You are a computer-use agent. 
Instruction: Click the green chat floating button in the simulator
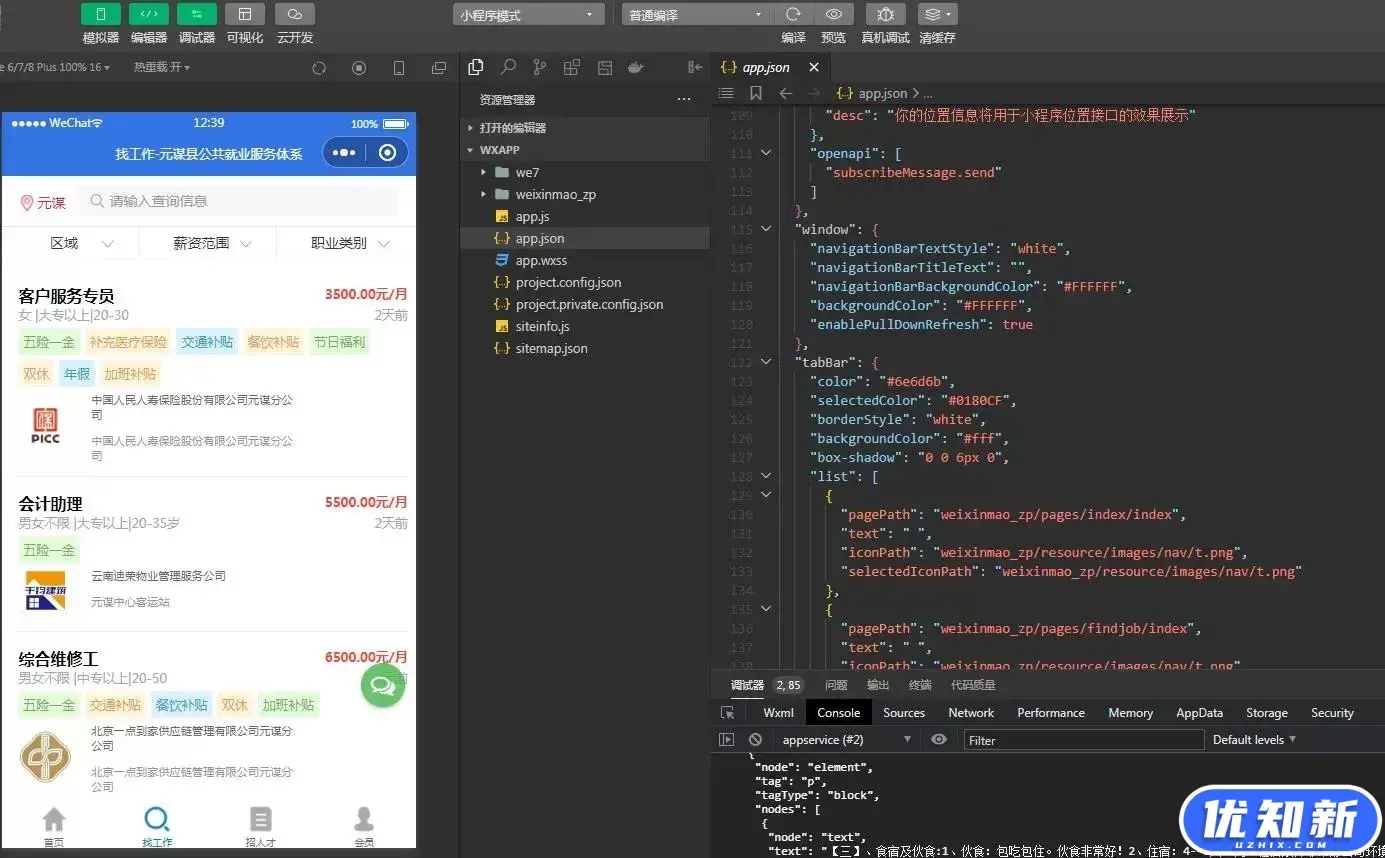click(x=382, y=685)
